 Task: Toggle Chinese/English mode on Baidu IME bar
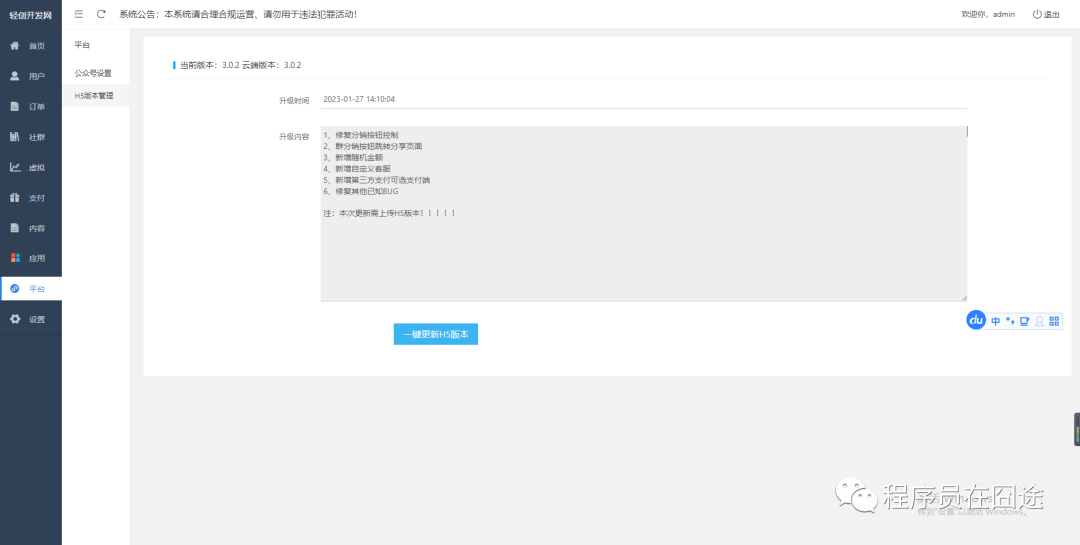995,321
